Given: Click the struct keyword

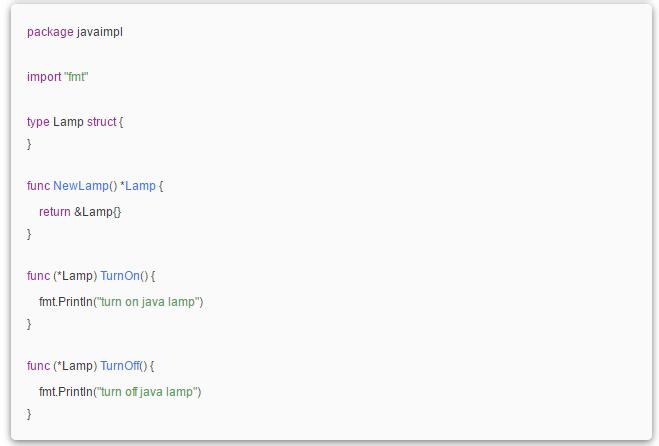Looking at the screenshot, I should 101,122.
